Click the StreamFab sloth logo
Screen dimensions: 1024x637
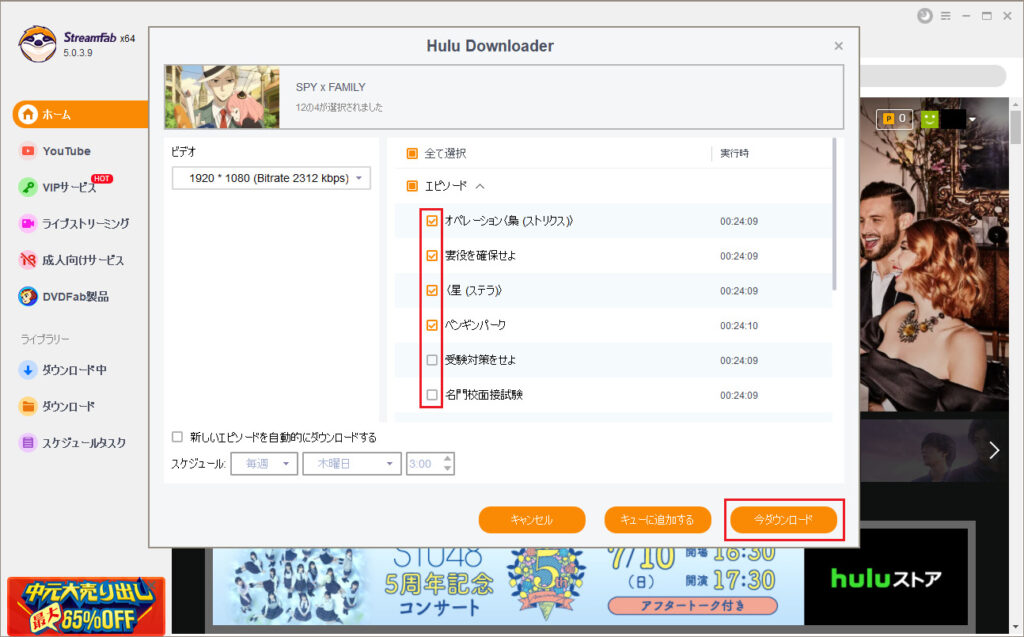pyautogui.click(x=37, y=44)
